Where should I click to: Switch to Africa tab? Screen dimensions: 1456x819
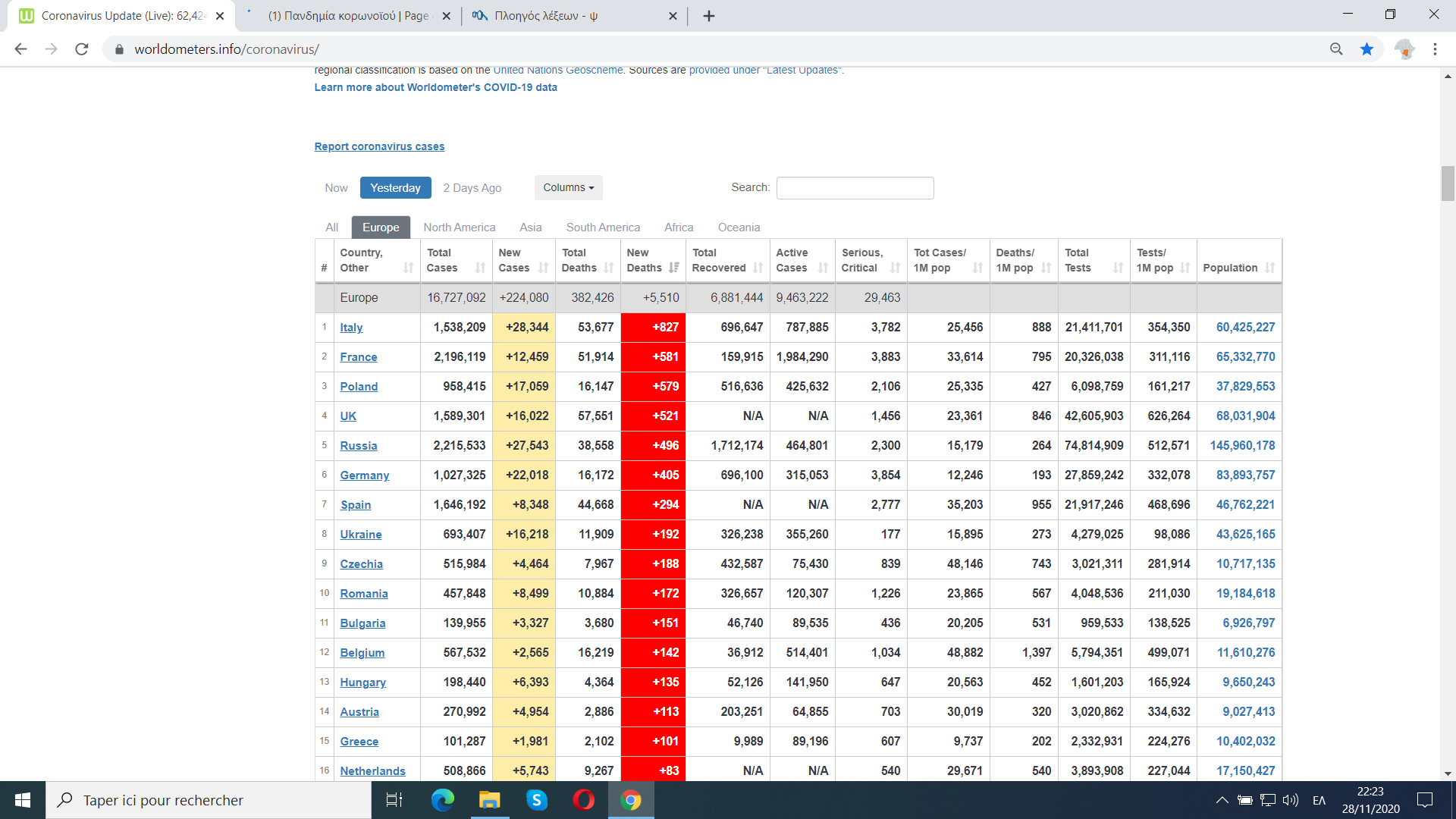(679, 227)
